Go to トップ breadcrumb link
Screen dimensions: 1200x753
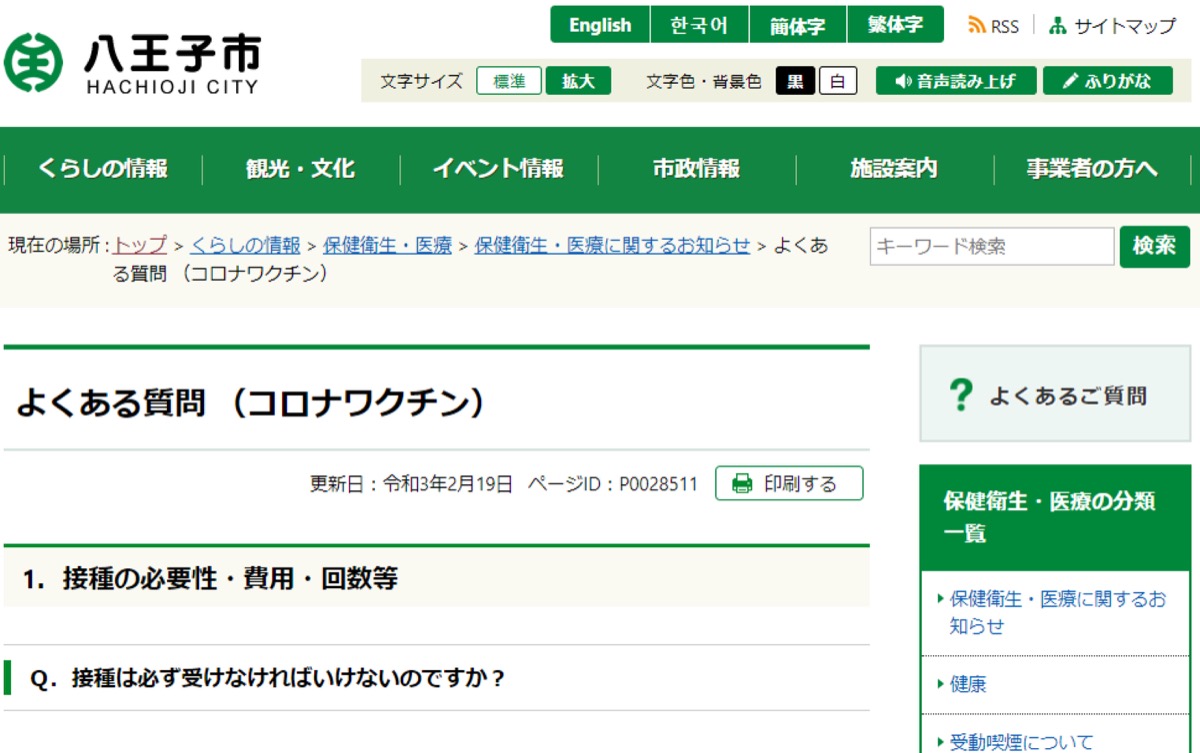tap(140, 245)
